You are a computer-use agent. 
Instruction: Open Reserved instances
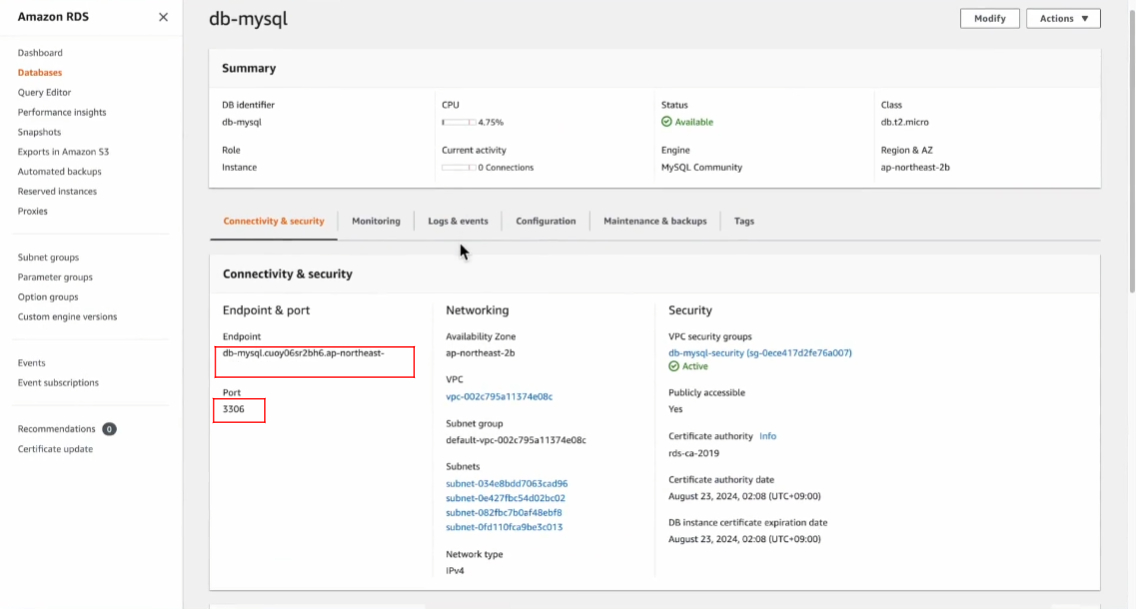(x=57, y=191)
